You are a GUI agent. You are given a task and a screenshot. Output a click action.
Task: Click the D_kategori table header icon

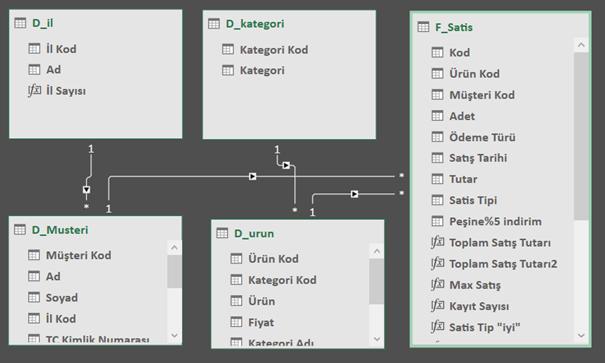coord(214,24)
